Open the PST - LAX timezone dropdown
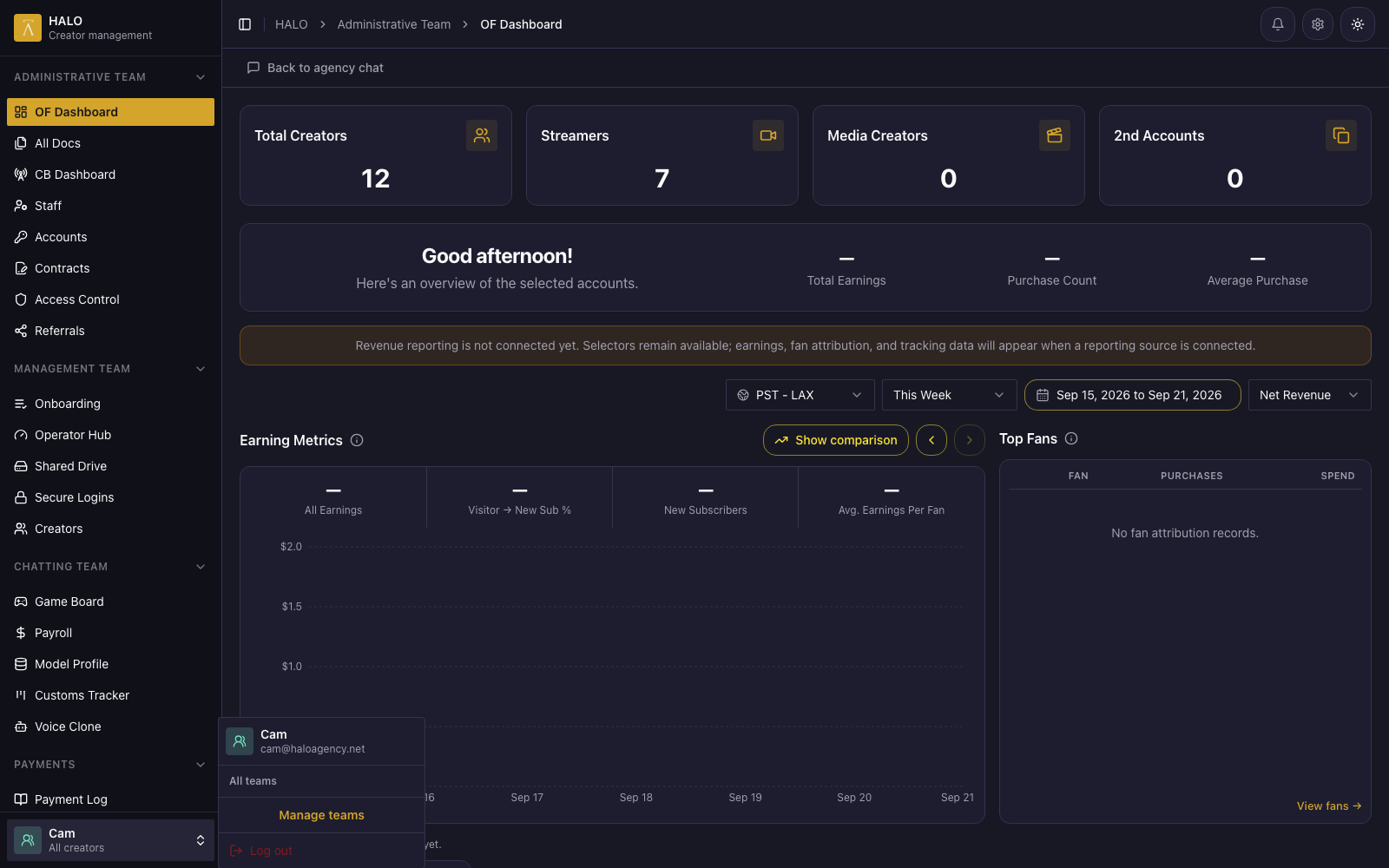Image resolution: width=1389 pixels, height=868 pixels. click(x=800, y=395)
